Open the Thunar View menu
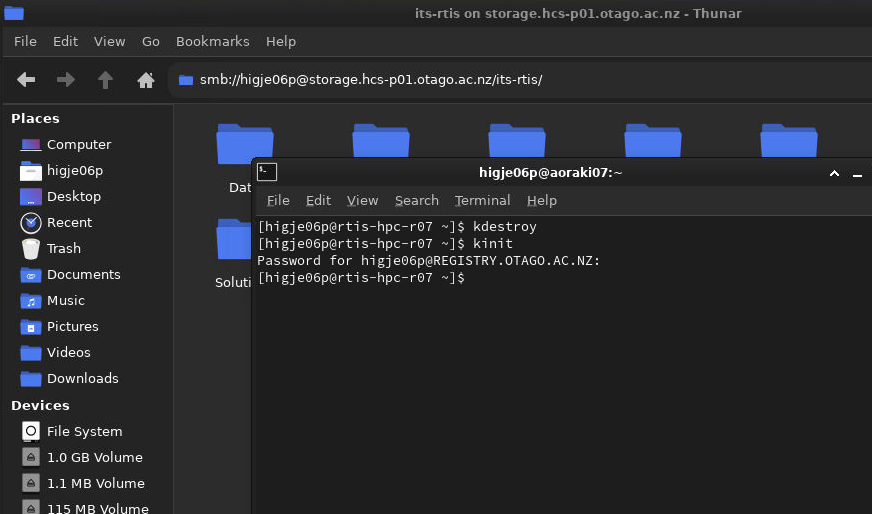 (x=109, y=42)
